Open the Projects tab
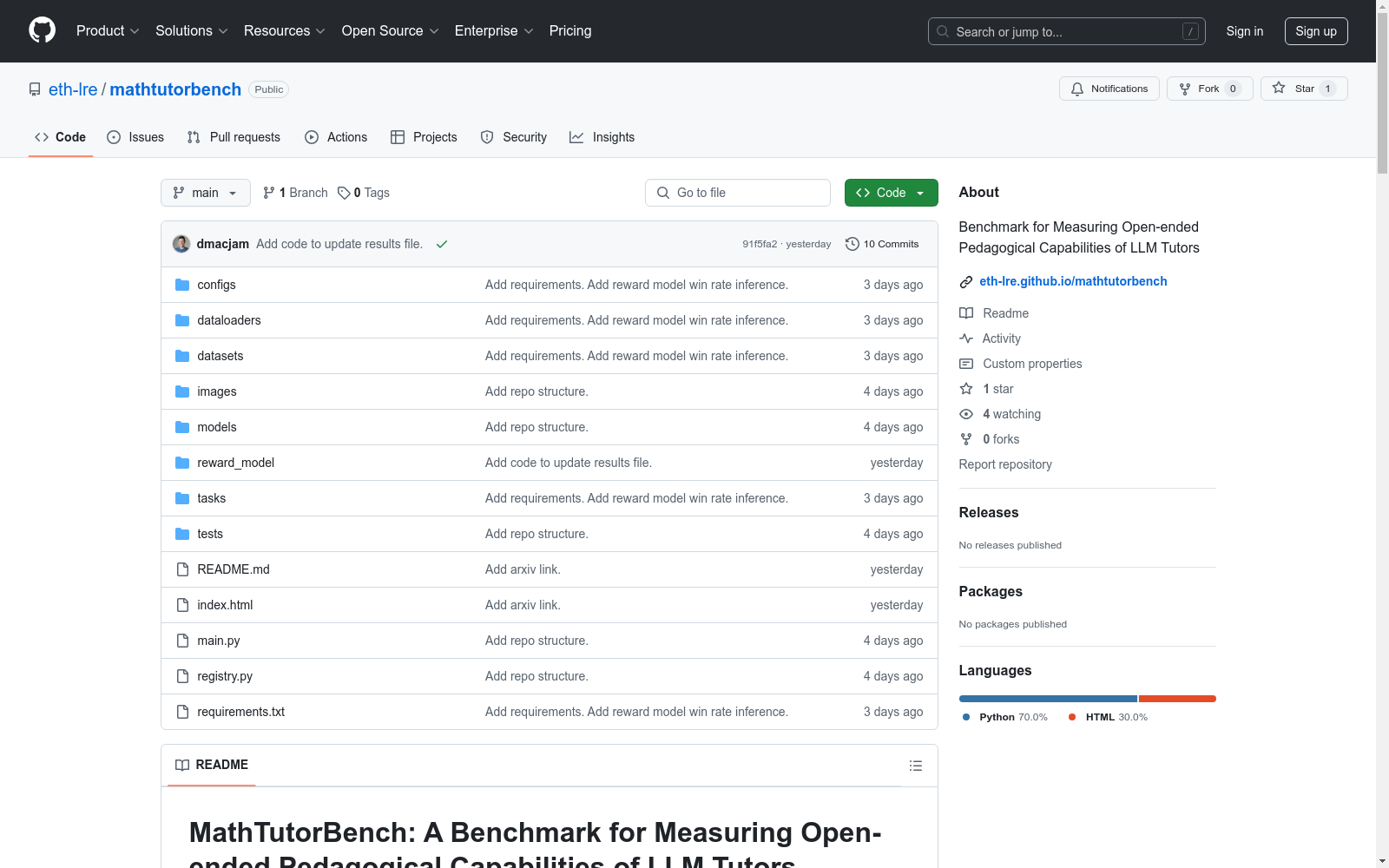The width and height of the screenshot is (1389, 868). point(424,137)
